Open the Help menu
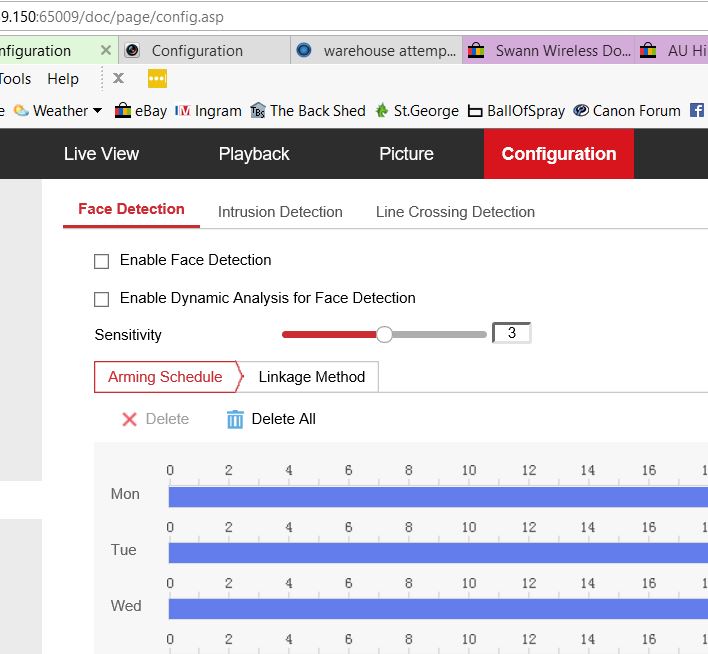Image resolution: width=708 pixels, height=654 pixels. click(x=63, y=79)
